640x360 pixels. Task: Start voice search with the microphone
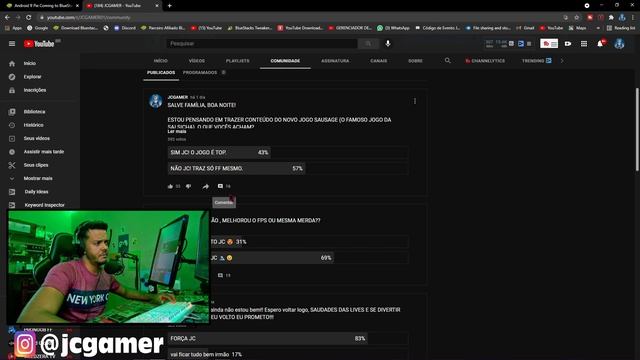click(388, 43)
